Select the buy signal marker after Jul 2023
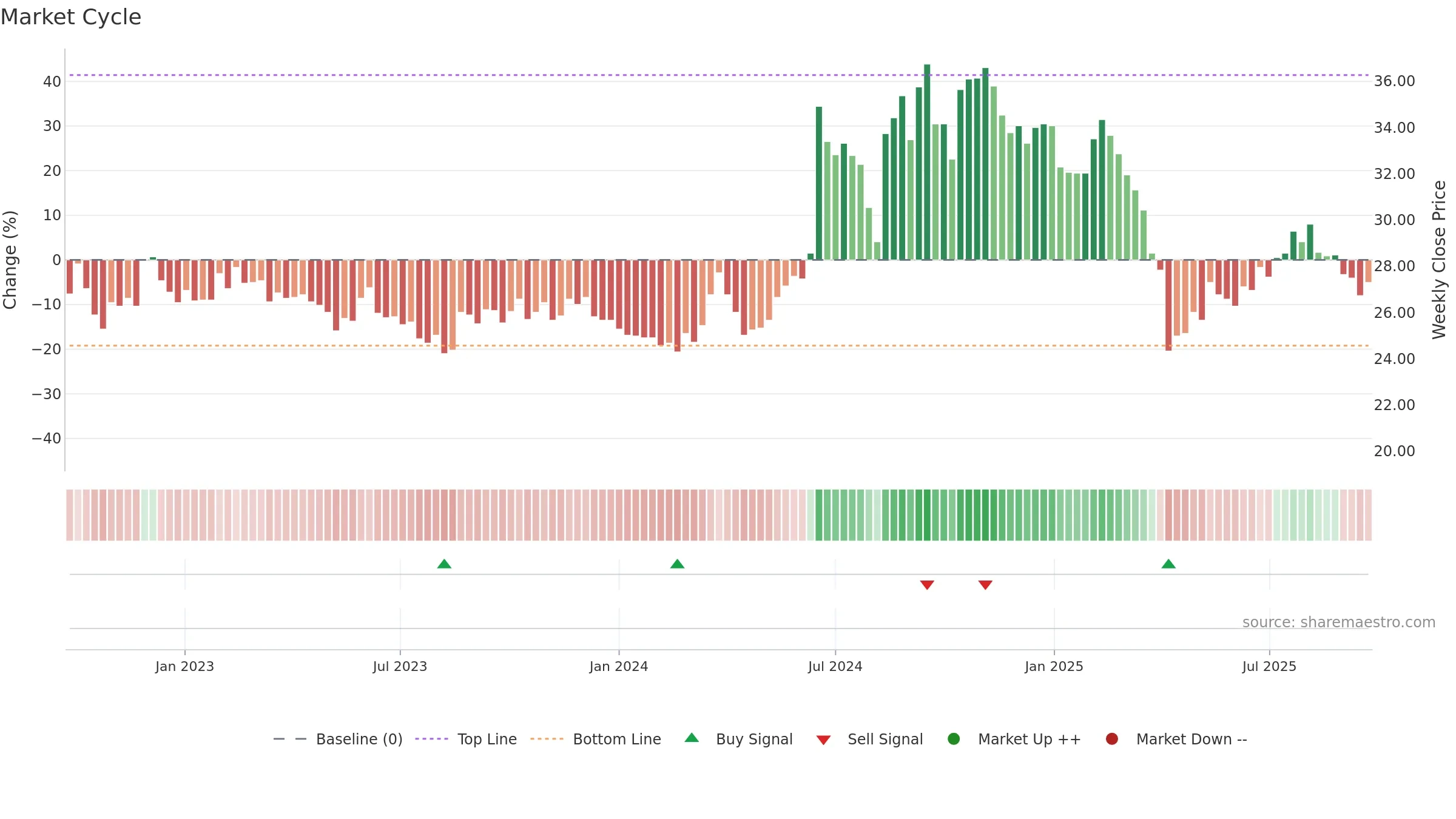 [444, 564]
